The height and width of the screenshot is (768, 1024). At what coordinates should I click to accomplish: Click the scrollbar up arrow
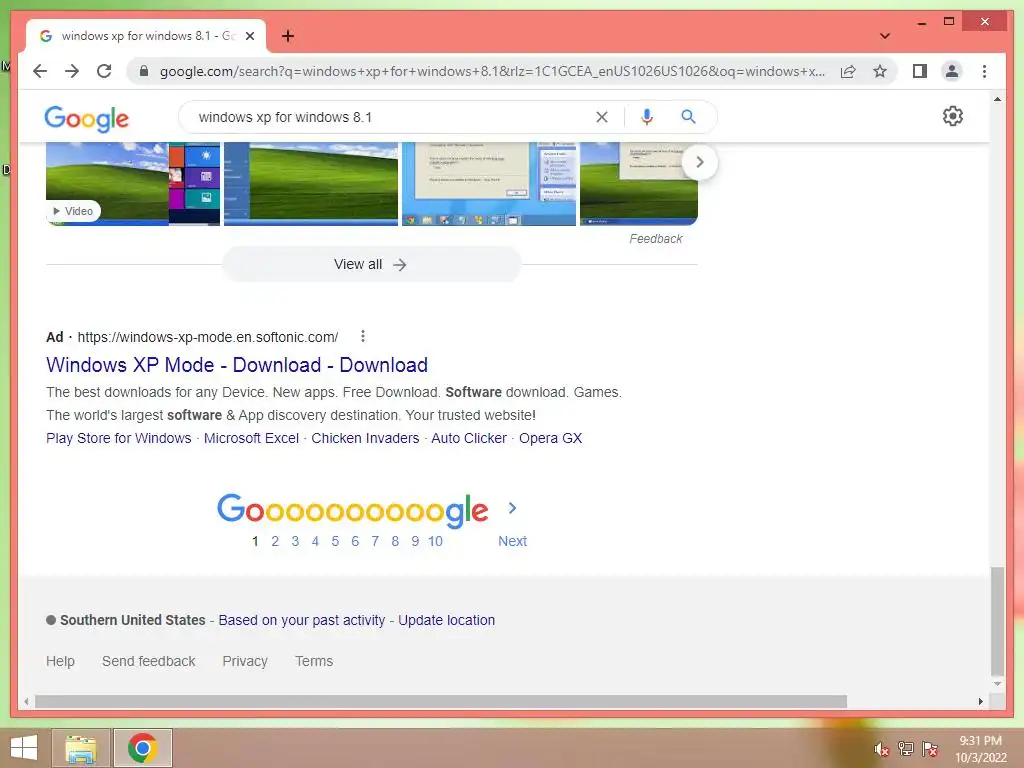[997, 99]
